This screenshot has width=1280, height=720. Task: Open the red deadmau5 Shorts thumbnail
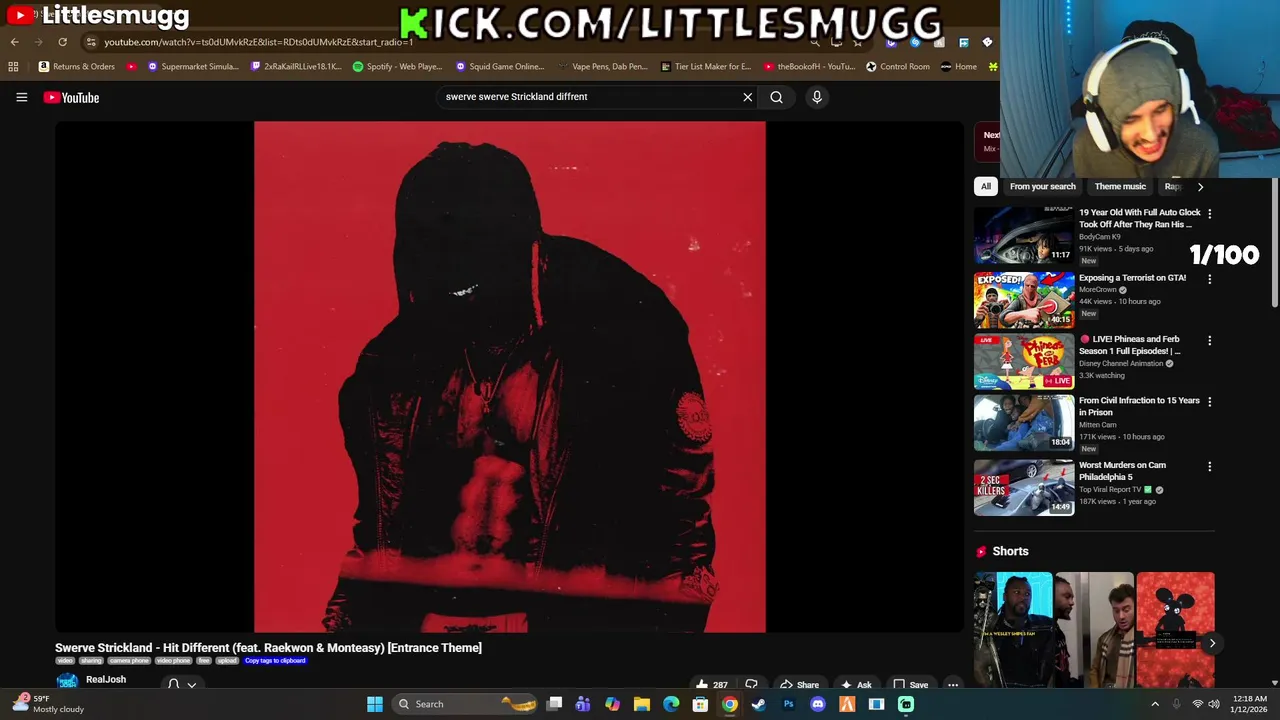(1175, 629)
